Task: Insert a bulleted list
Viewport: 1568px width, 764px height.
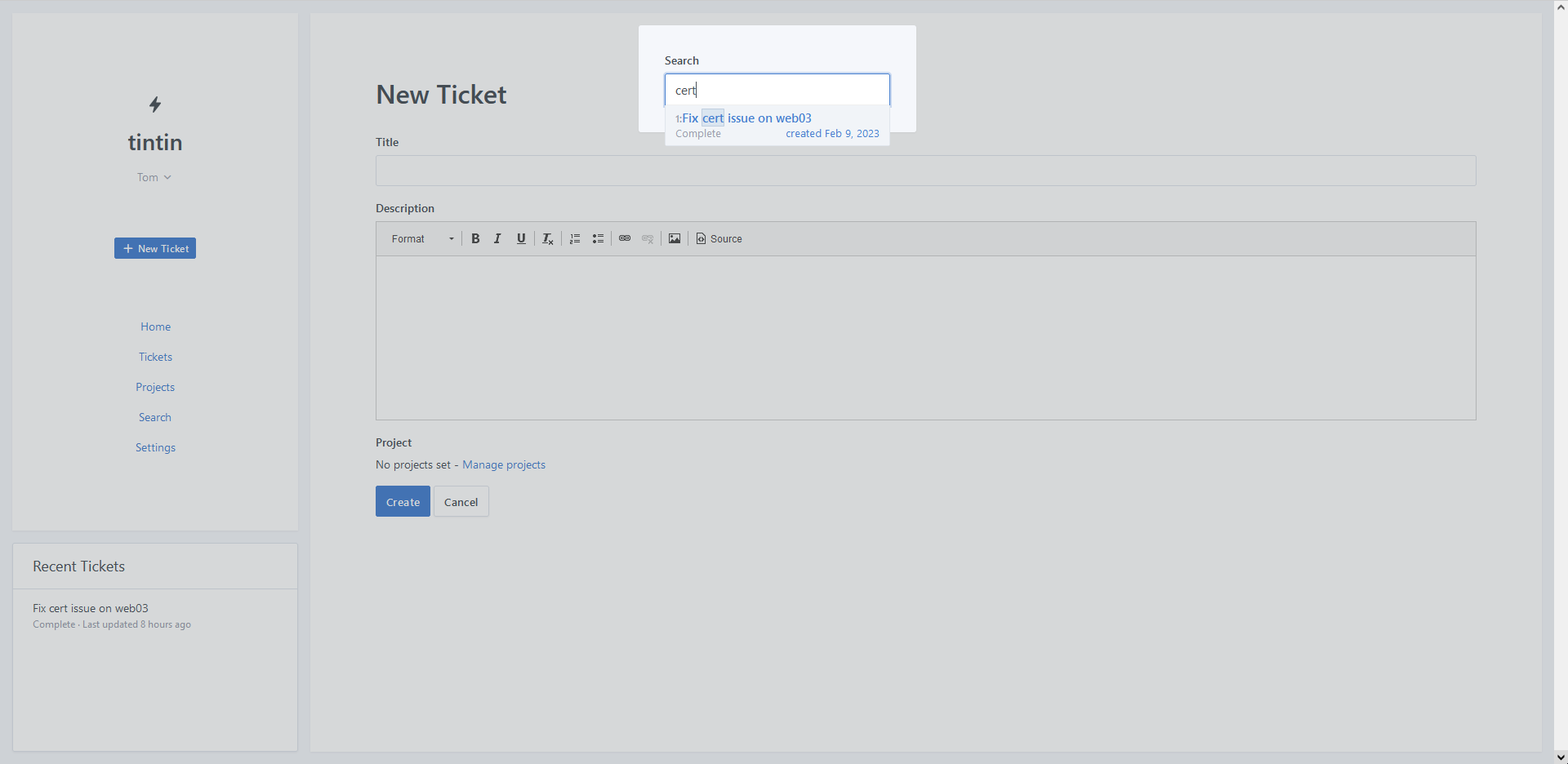Action: coord(598,238)
